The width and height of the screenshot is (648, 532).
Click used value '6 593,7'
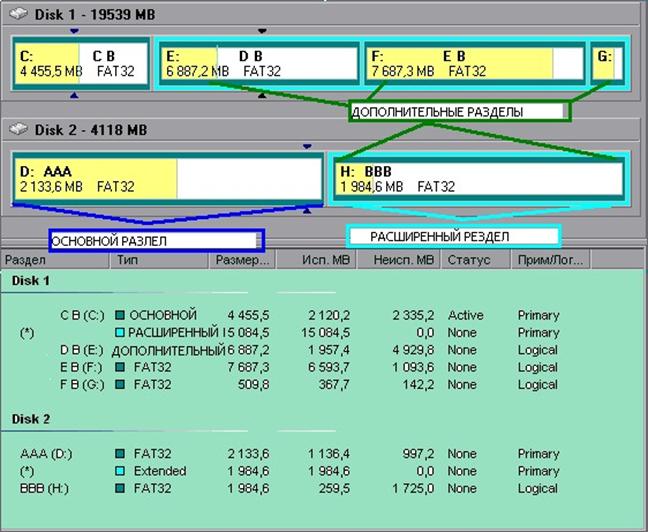coord(329,367)
